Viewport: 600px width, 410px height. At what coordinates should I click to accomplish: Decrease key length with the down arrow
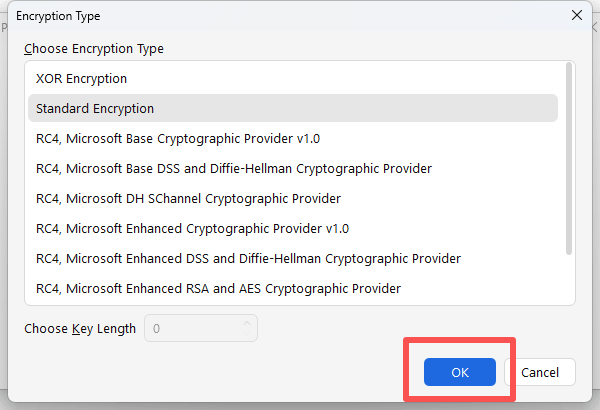(x=247, y=334)
